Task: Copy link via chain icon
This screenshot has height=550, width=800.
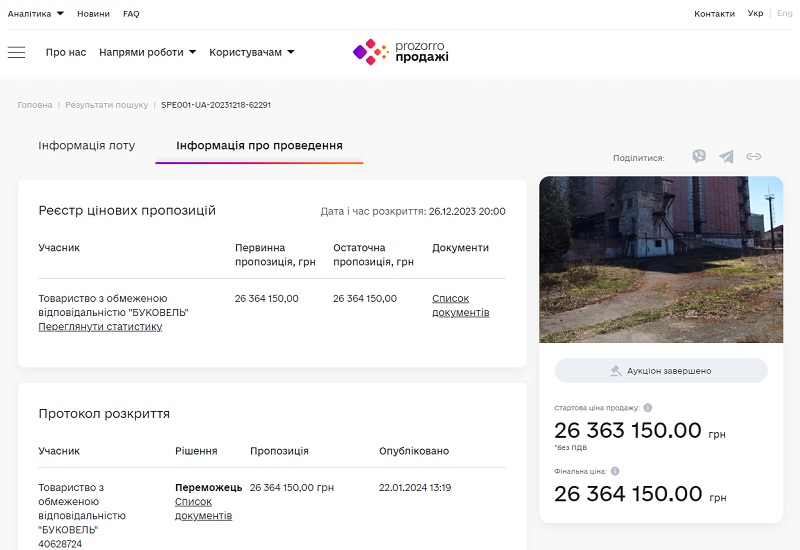Action: pyautogui.click(x=754, y=157)
